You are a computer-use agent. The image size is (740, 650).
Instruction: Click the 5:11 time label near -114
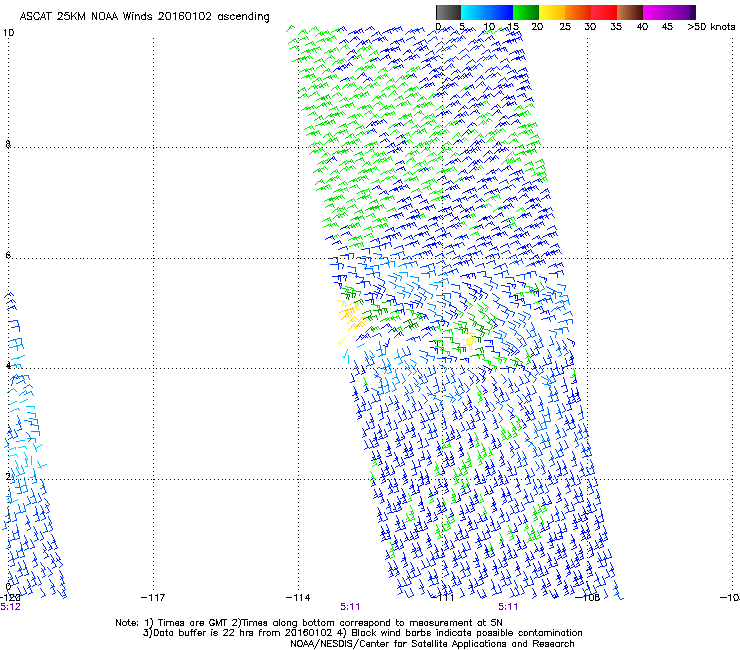350,607
